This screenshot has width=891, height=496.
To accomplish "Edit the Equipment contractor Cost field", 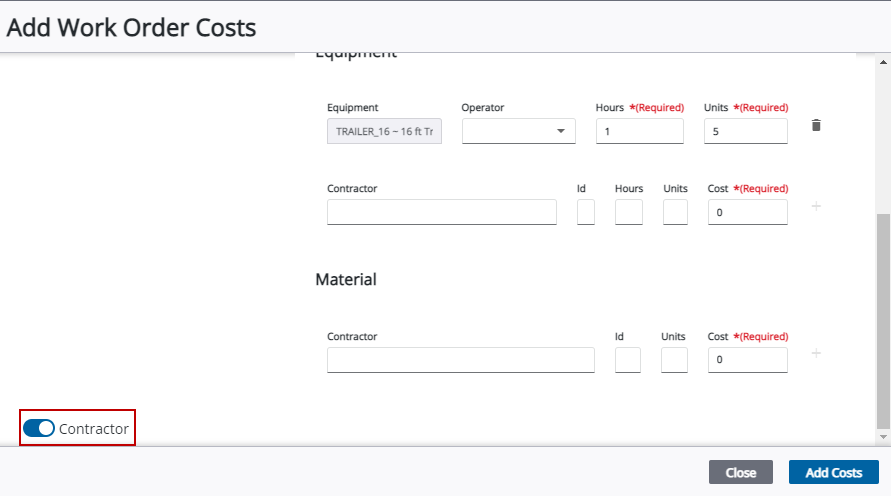I will click(x=747, y=212).
